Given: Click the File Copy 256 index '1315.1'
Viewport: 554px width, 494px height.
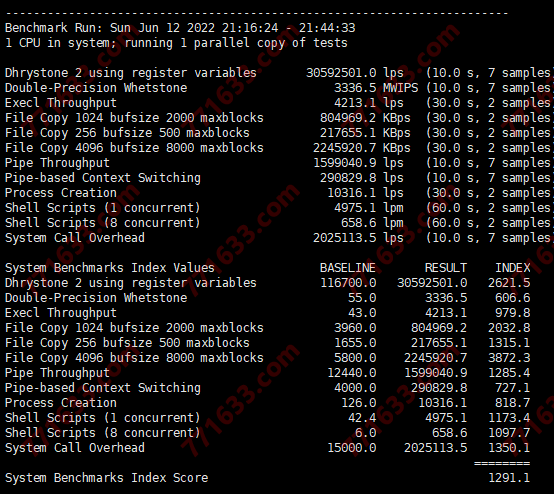Looking at the screenshot, I should click(x=509, y=343).
